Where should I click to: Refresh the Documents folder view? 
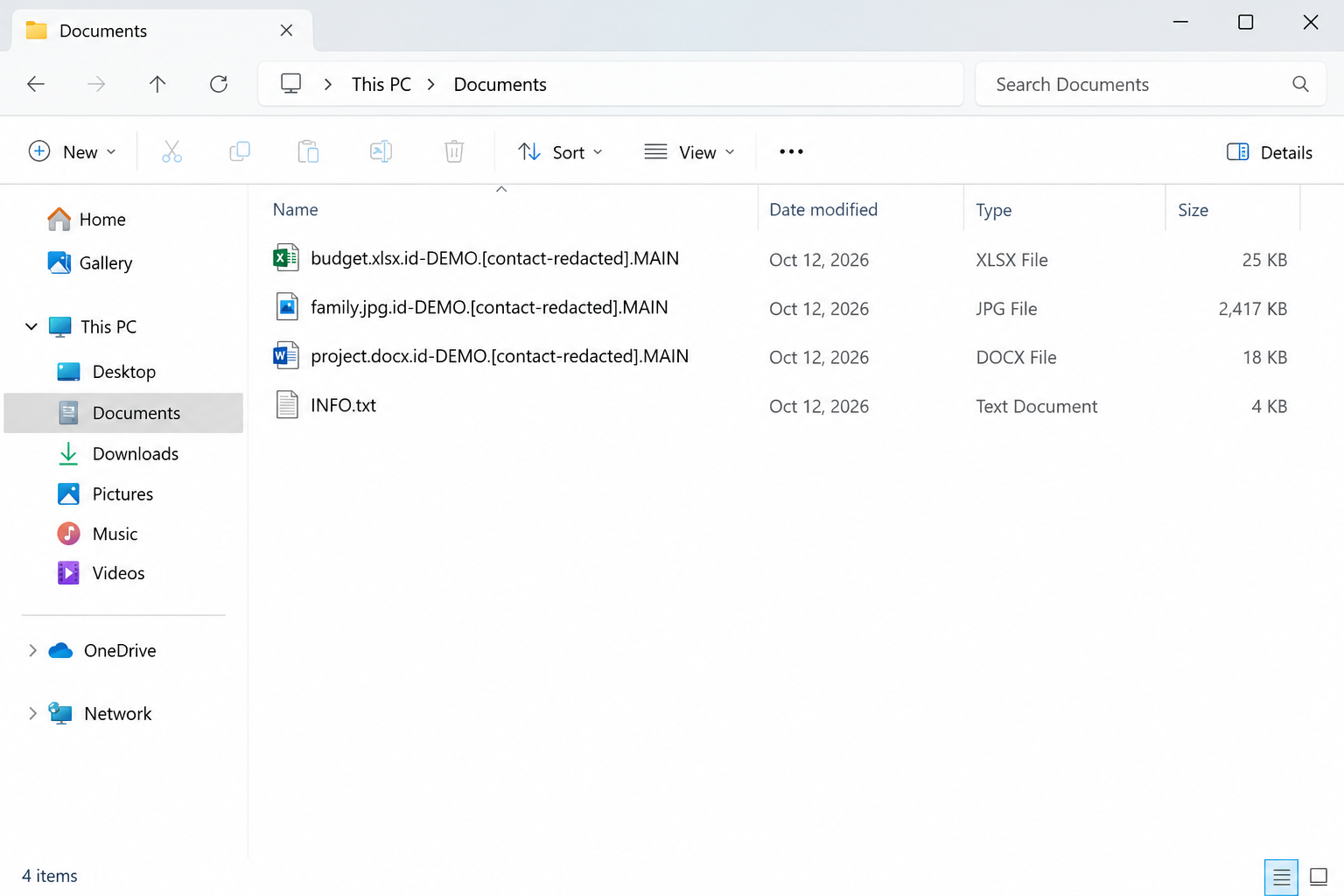coord(219,84)
